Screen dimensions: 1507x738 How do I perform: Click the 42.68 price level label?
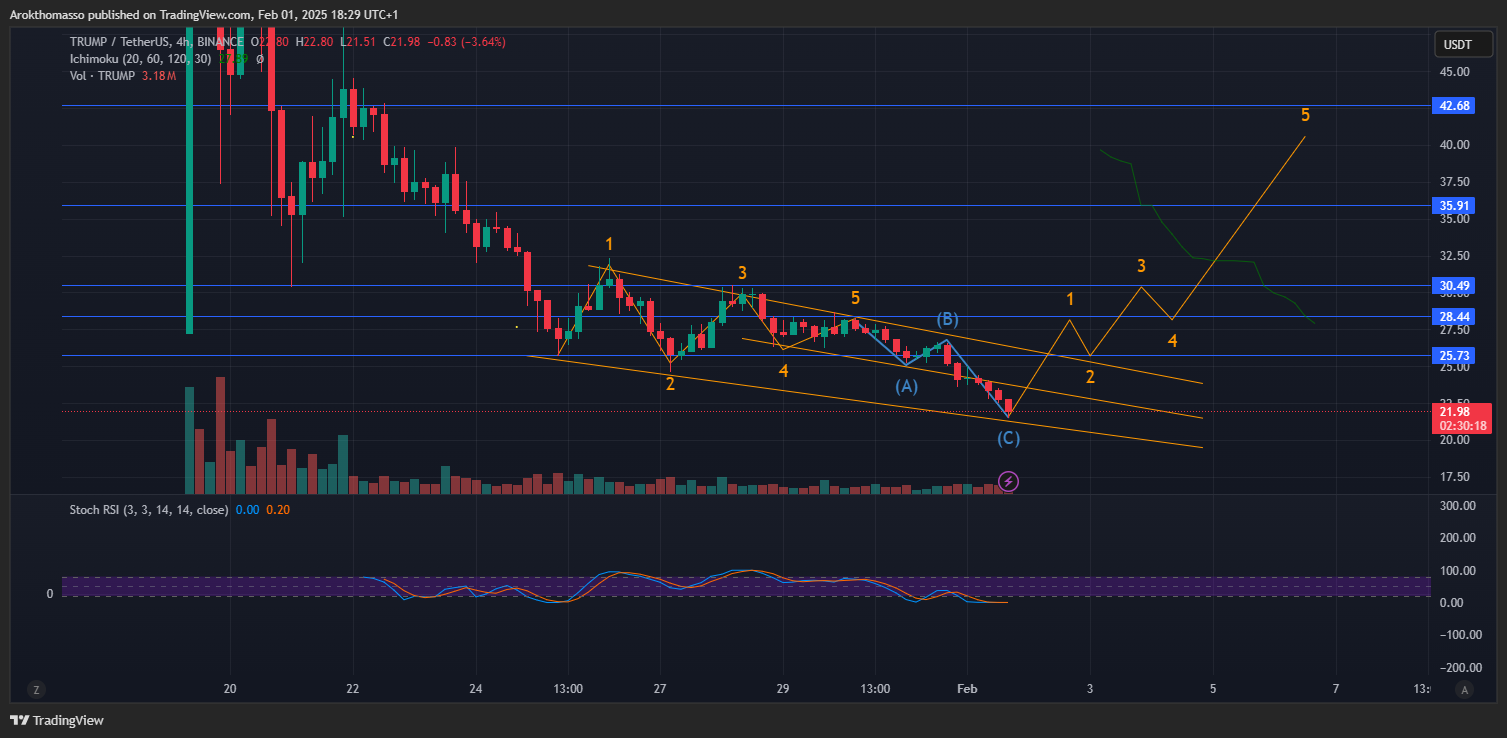(x=1453, y=106)
